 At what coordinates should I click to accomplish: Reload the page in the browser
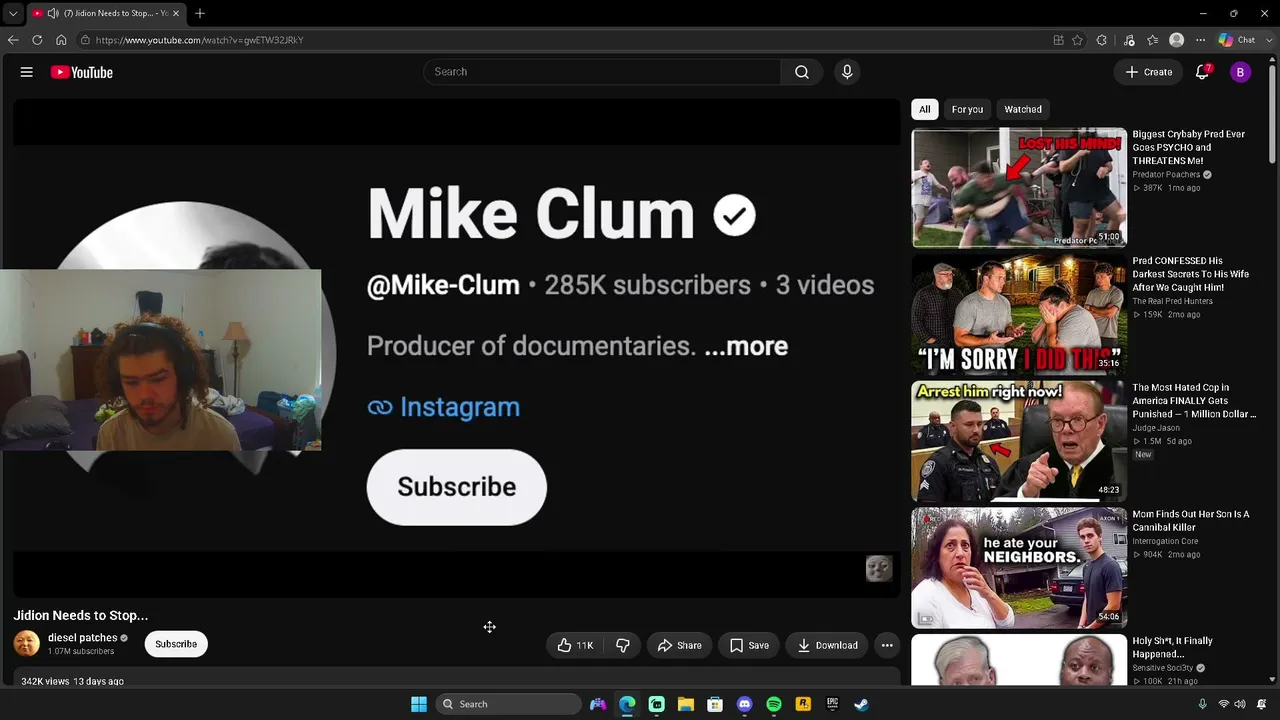click(x=37, y=40)
